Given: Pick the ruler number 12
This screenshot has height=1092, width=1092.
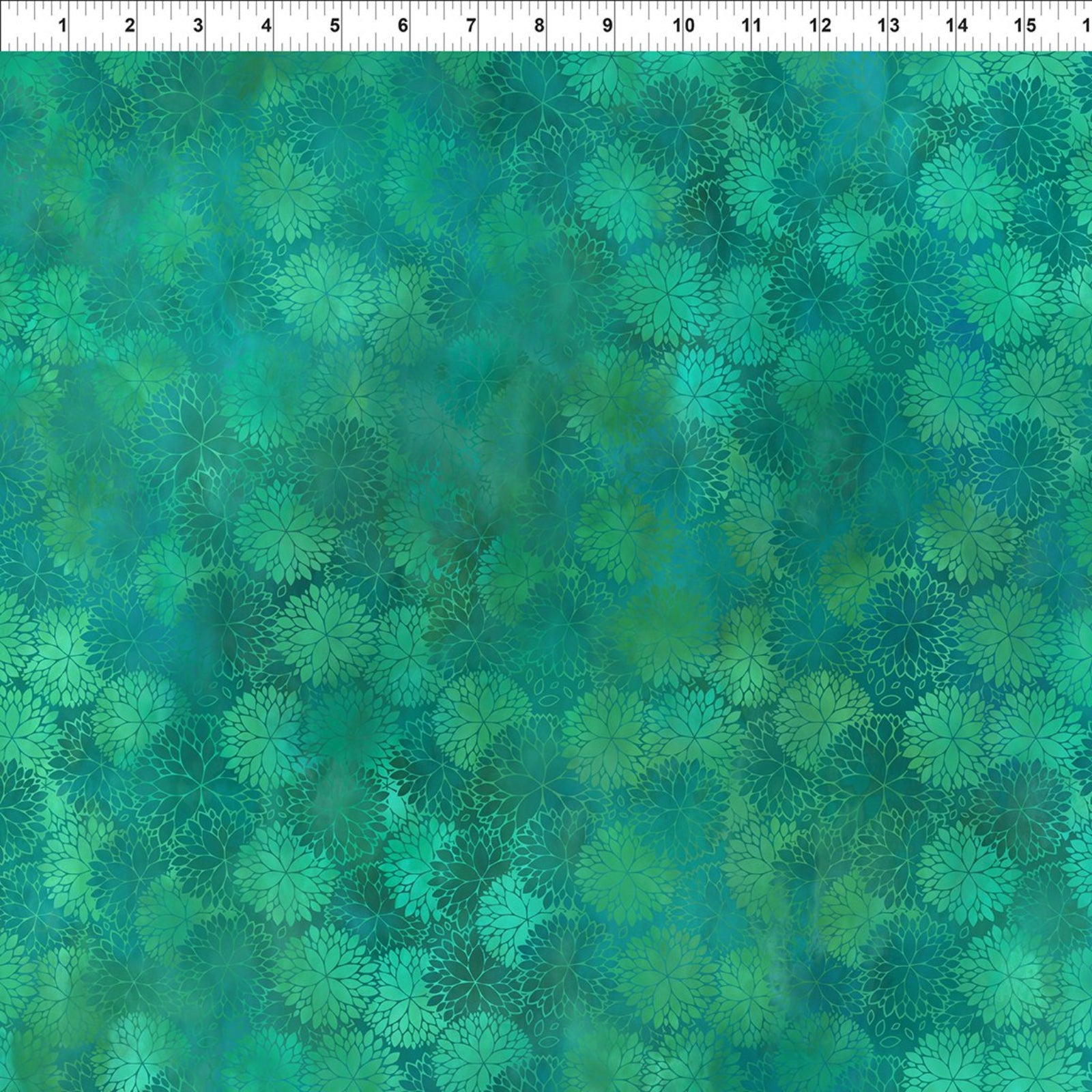Looking at the screenshot, I should 820,26.
